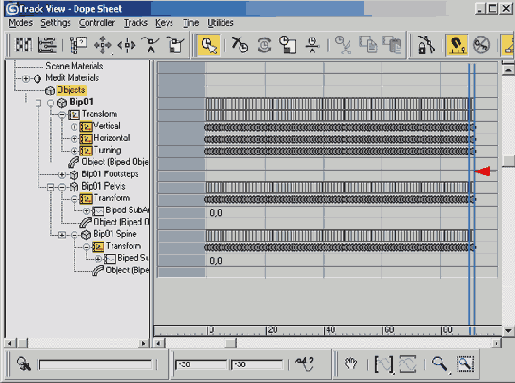Switch to Edit Keys mode

click(x=24, y=45)
